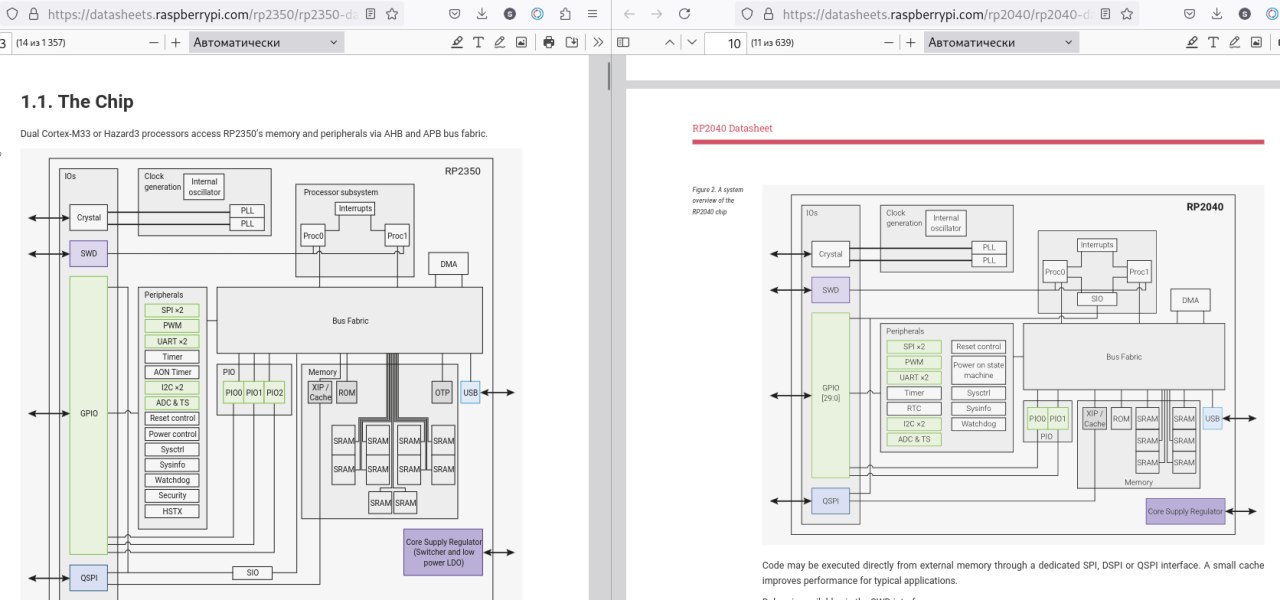The width and height of the screenshot is (1280, 600).
Task: Go to previous page in RP2040 PDF
Action: pos(670,42)
